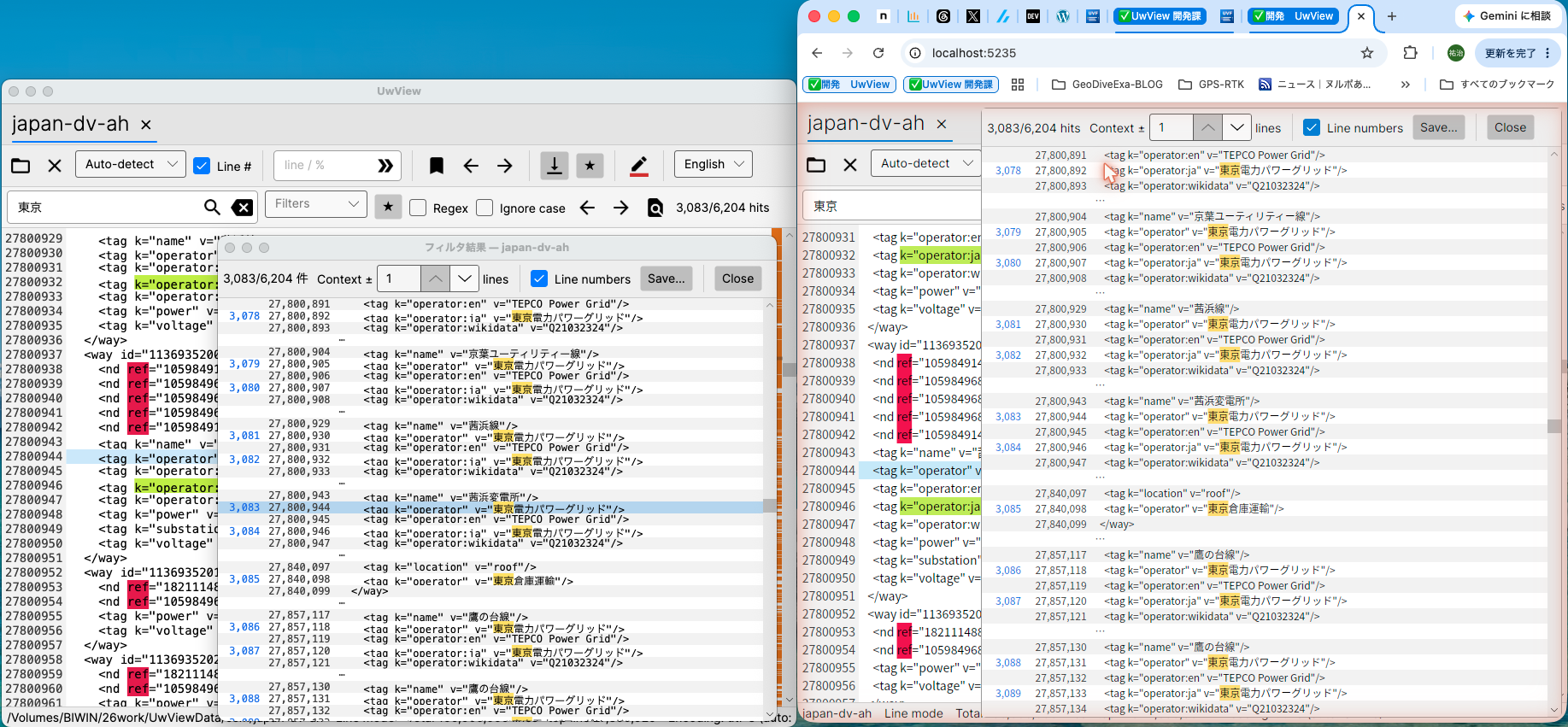This screenshot has width=1568, height=727.
Task: Switch to the 開発 UwView browser tab
Action: [x=1293, y=16]
